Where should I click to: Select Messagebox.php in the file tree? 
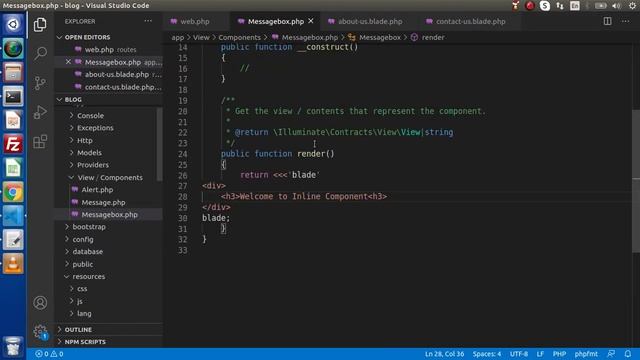109,215
